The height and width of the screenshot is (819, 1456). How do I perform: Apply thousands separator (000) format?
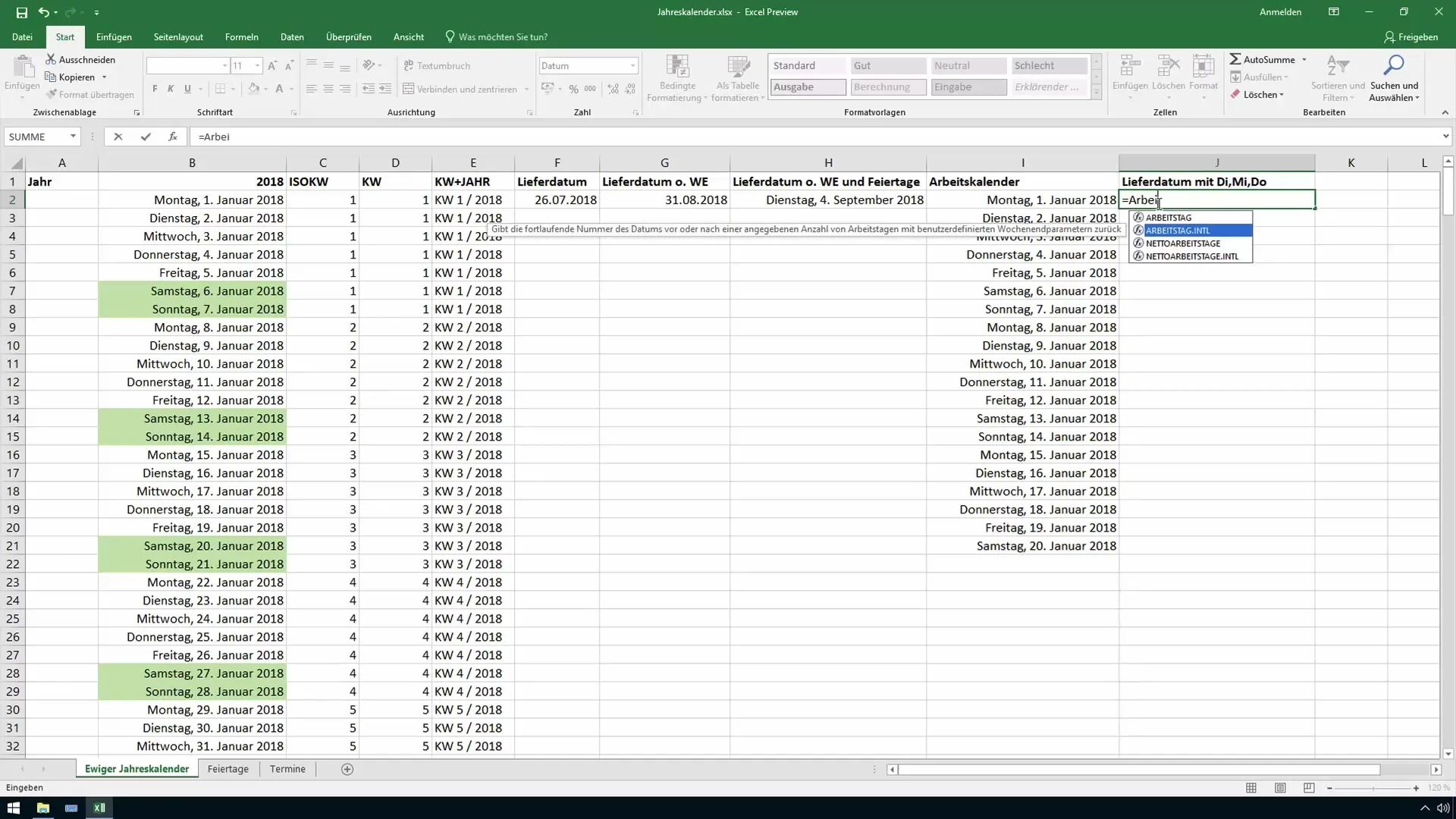click(590, 89)
